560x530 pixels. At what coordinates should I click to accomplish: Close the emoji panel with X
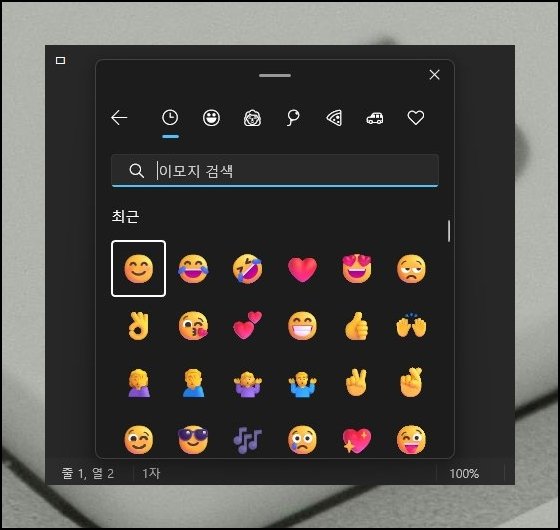coord(434,75)
